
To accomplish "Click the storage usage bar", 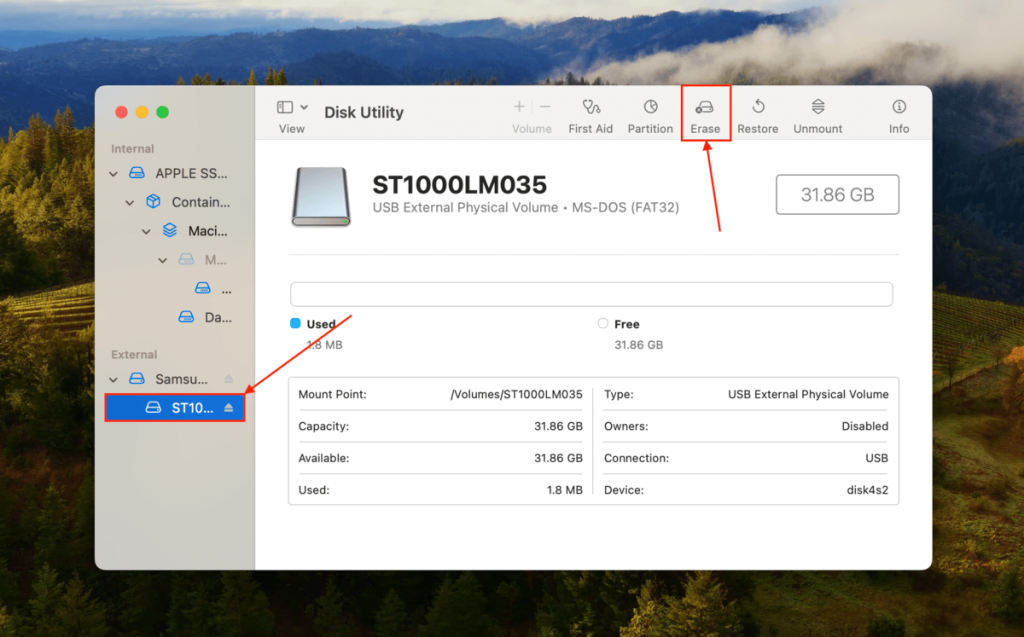I will (590, 293).
